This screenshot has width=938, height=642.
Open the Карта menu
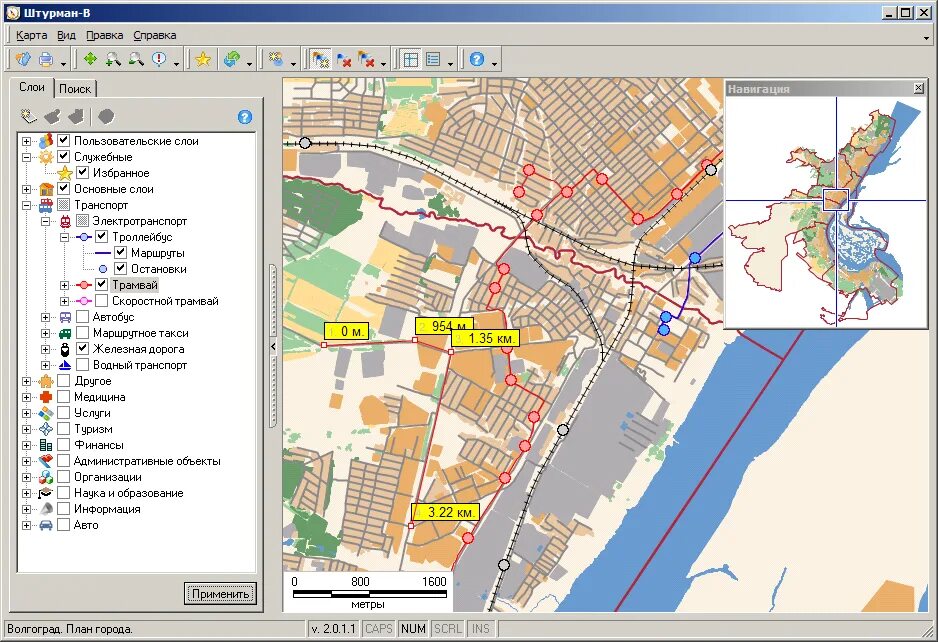coord(31,35)
